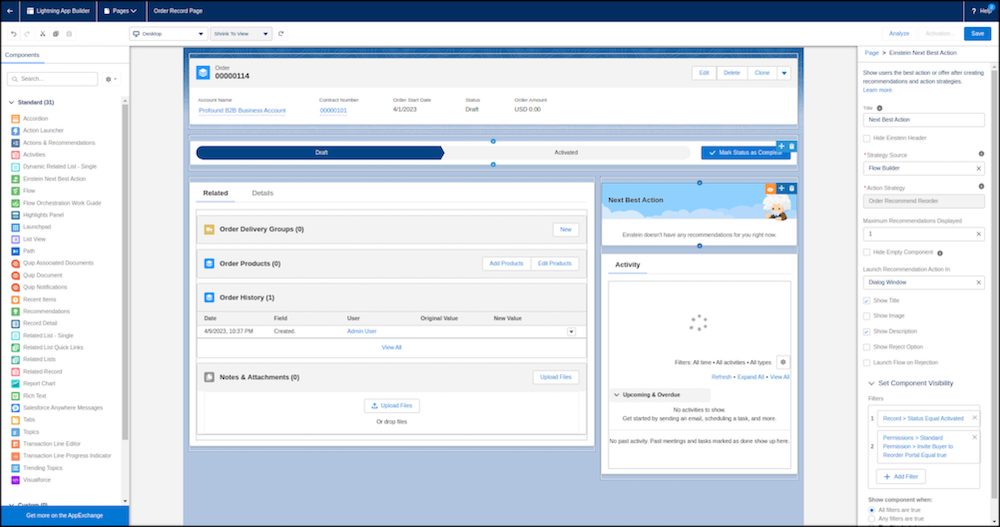The width and height of the screenshot is (1000, 527).
Task: Select the Path component
Action: click(29, 251)
